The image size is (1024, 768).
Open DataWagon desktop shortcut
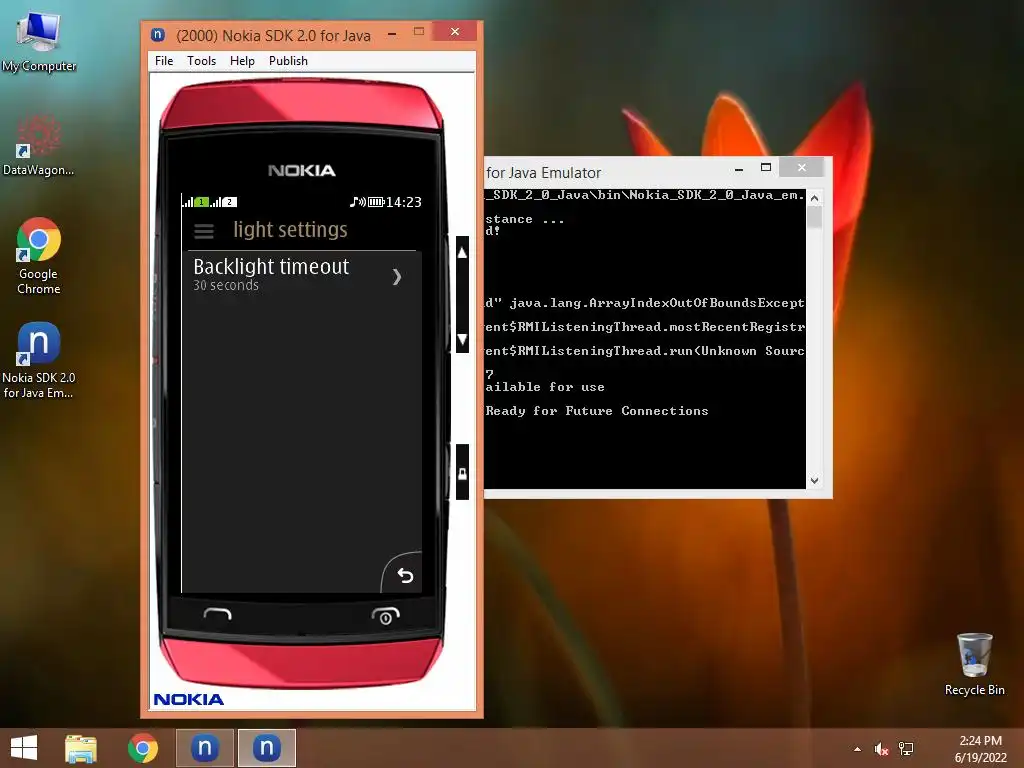click(x=39, y=144)
